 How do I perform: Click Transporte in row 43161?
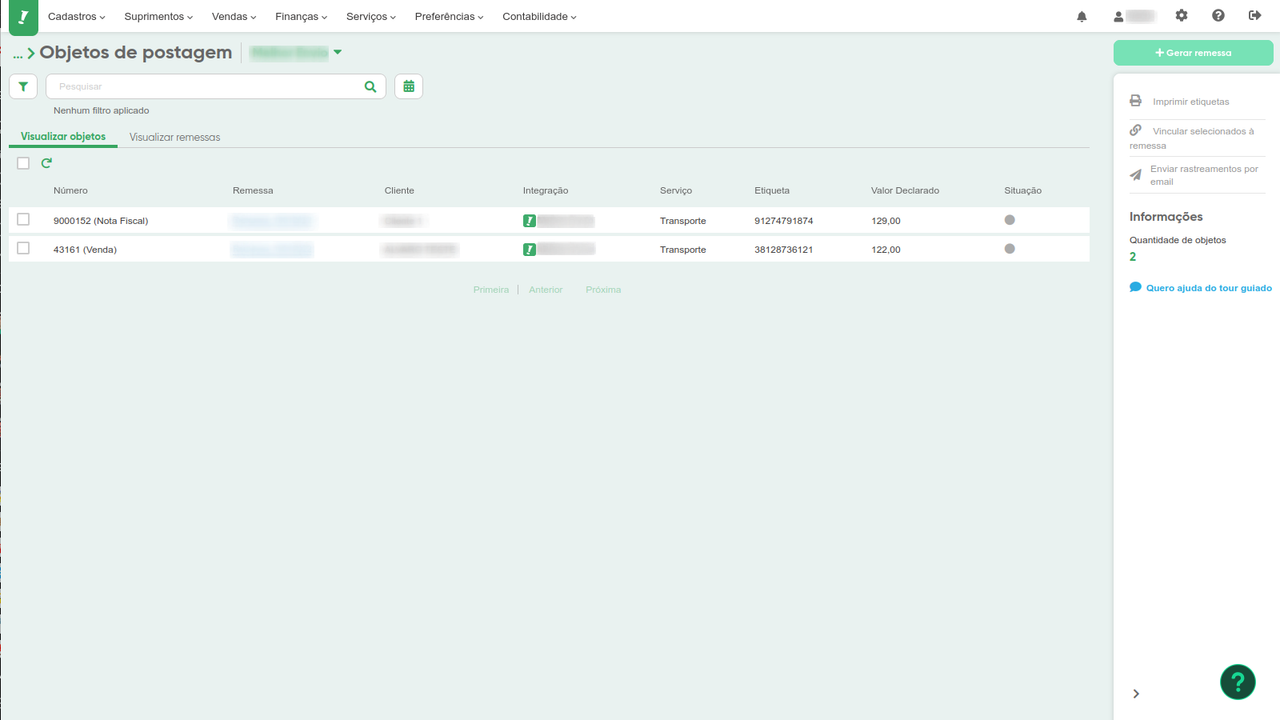tap(683, 249)
